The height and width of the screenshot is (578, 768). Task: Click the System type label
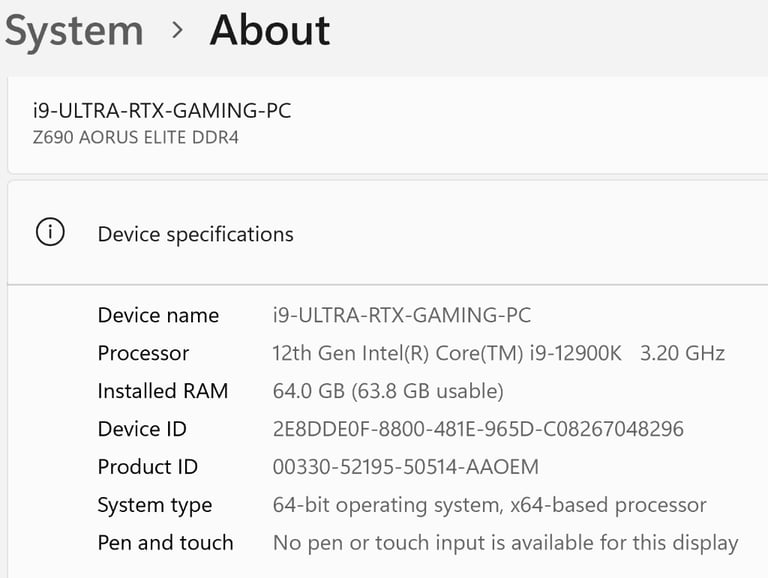point(155,506)
